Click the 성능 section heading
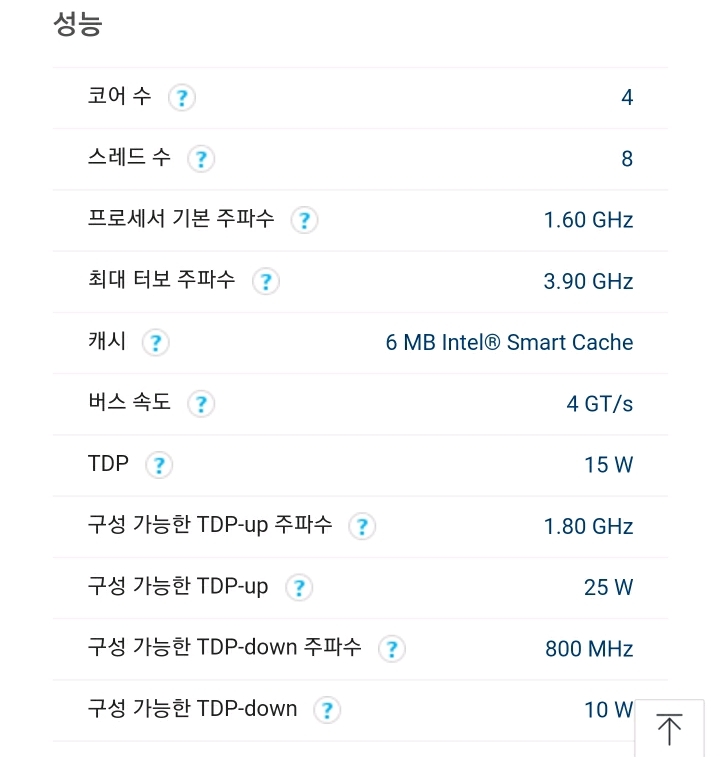The height and width of the screenshot is (757, 720). pyautogui.click(x=77, y=23)
